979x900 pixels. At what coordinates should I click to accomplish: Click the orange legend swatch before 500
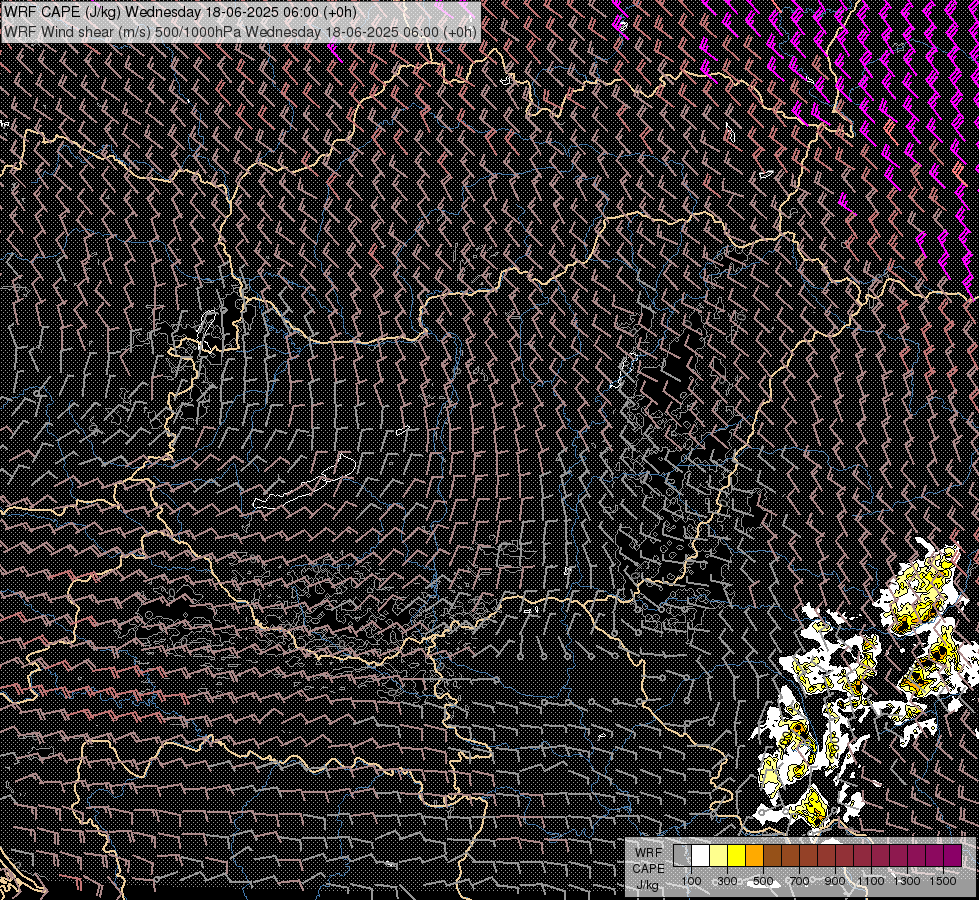point(754,855)
